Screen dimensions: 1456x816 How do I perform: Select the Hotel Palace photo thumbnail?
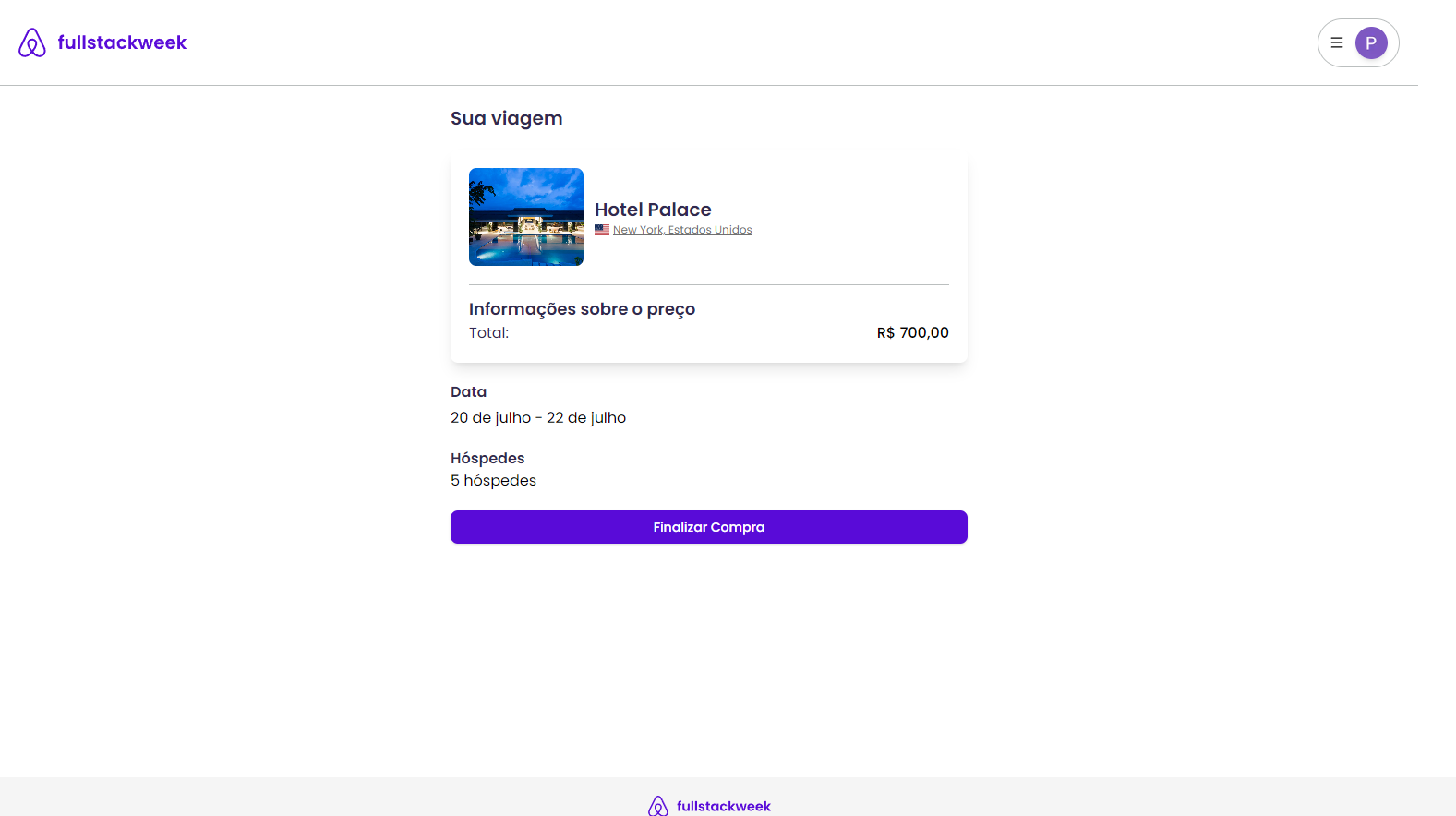coord(525,217)
